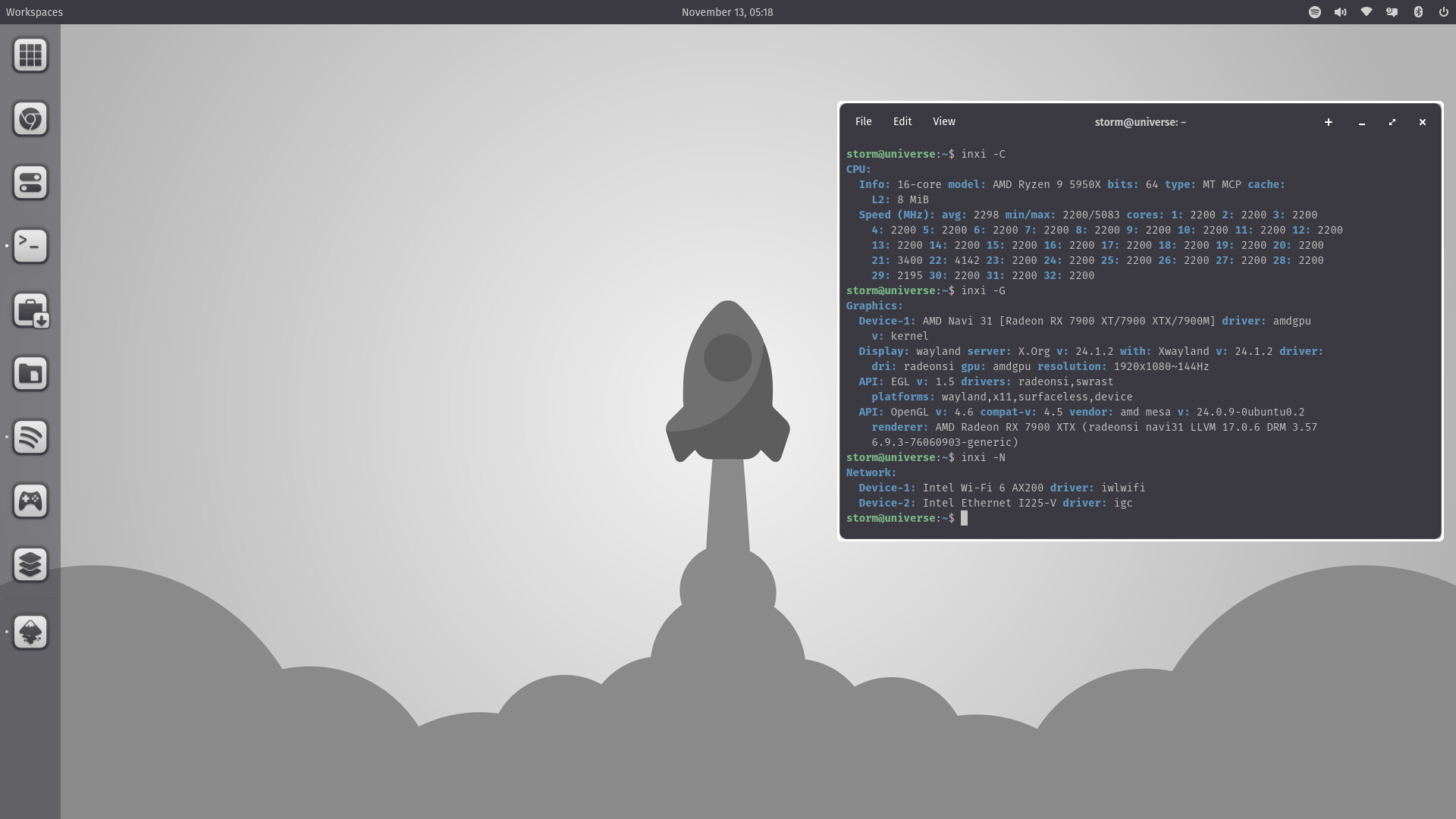Click Spotify tray icon in top bar
The height and width of the screenshot is (819, 1456).
coord(1315,12)
